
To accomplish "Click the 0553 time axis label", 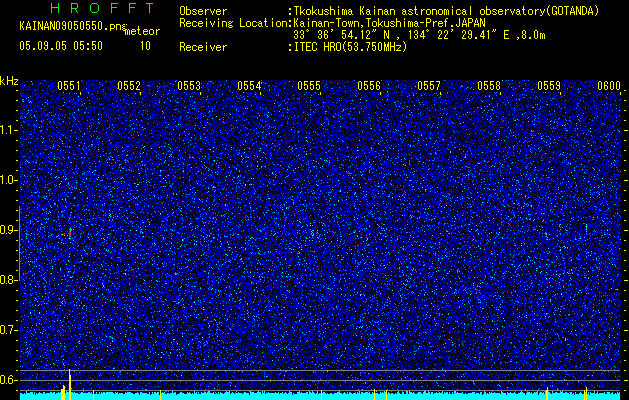I will (x=189, y=86).
